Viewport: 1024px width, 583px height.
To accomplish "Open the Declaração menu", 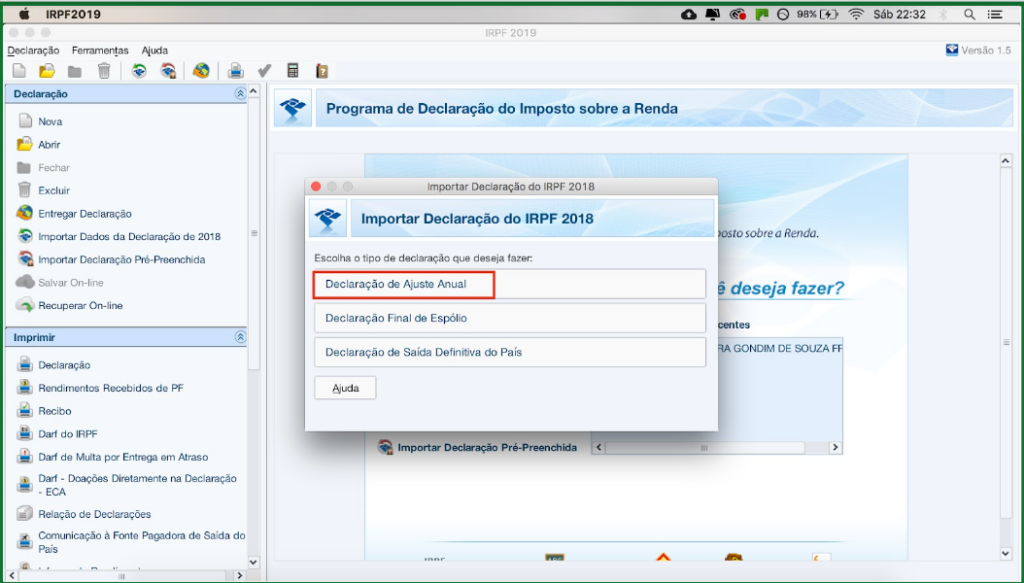I will [x=33, y=50].
